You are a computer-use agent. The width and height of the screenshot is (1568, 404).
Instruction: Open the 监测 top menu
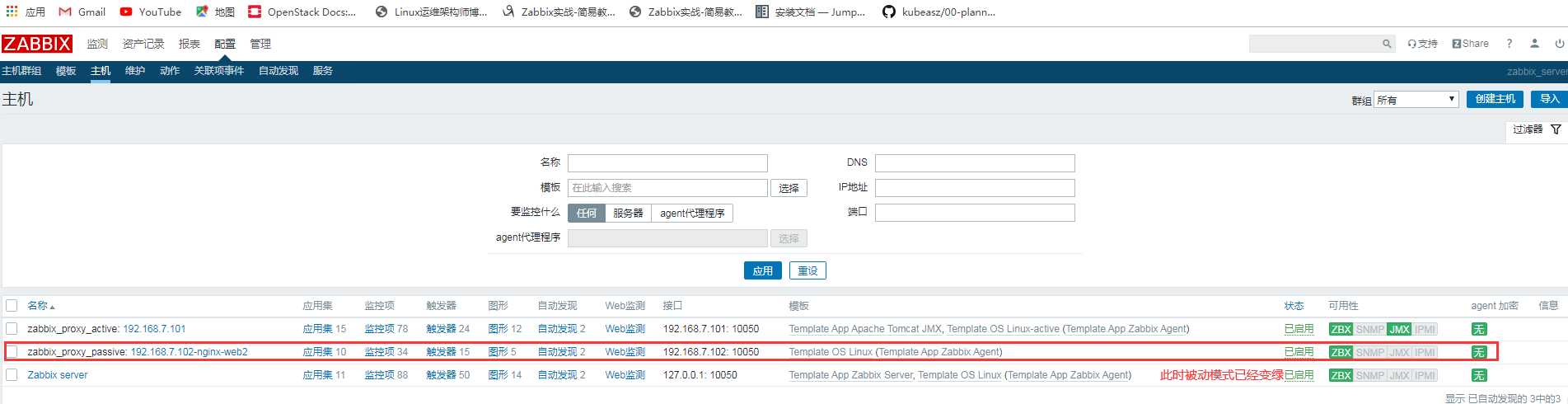click(x=97, y=44)
